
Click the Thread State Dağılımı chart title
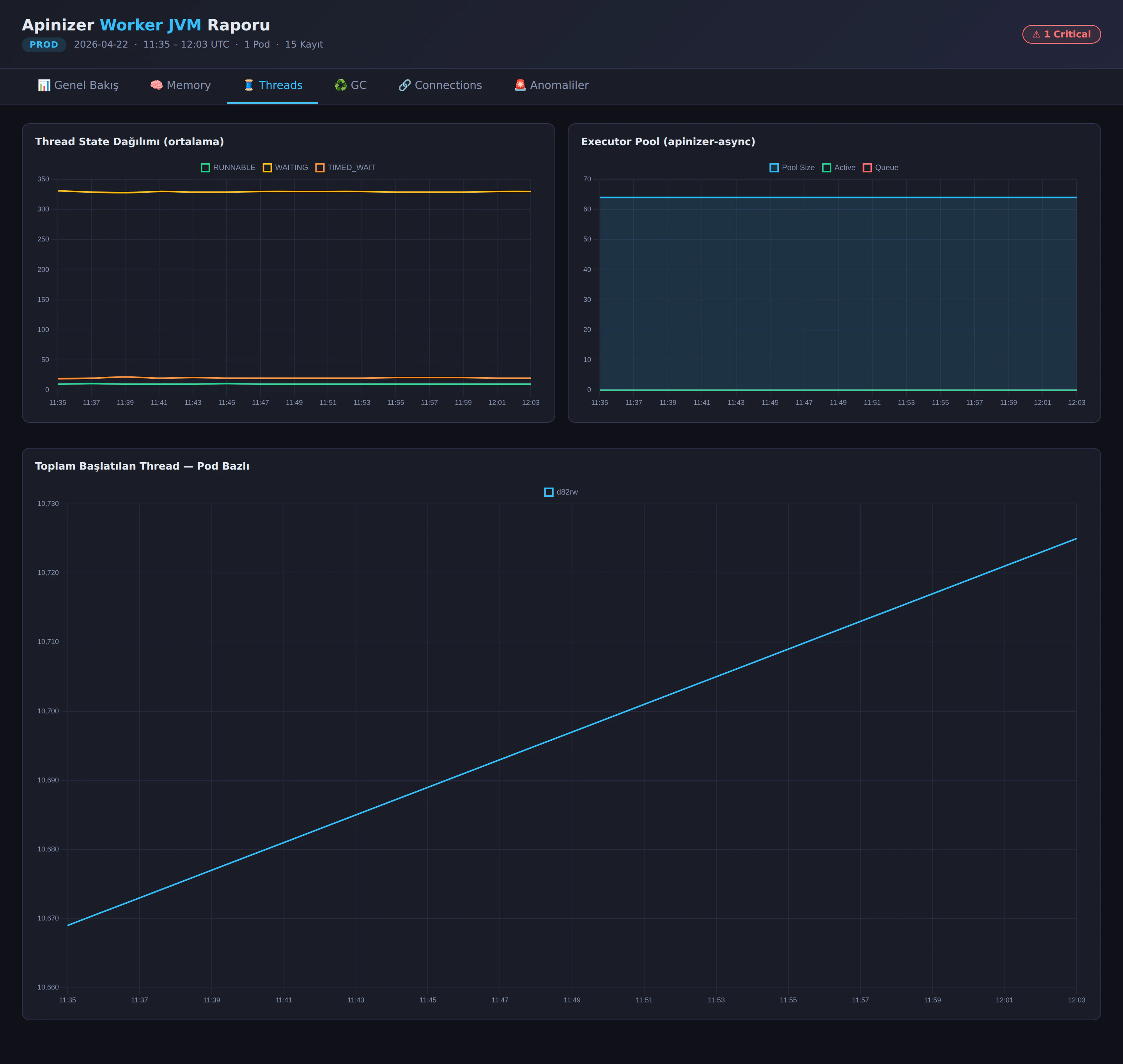point(129,142)
